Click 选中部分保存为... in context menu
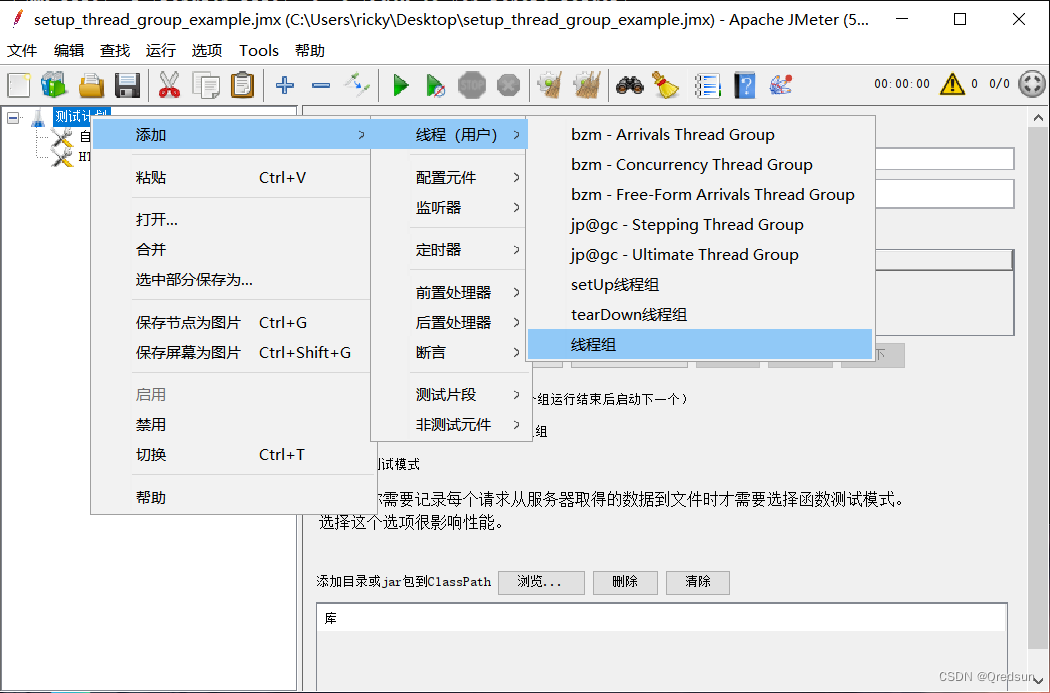Image resolution: width=1050 pixels, height=693 pixels. click(231, 280)
